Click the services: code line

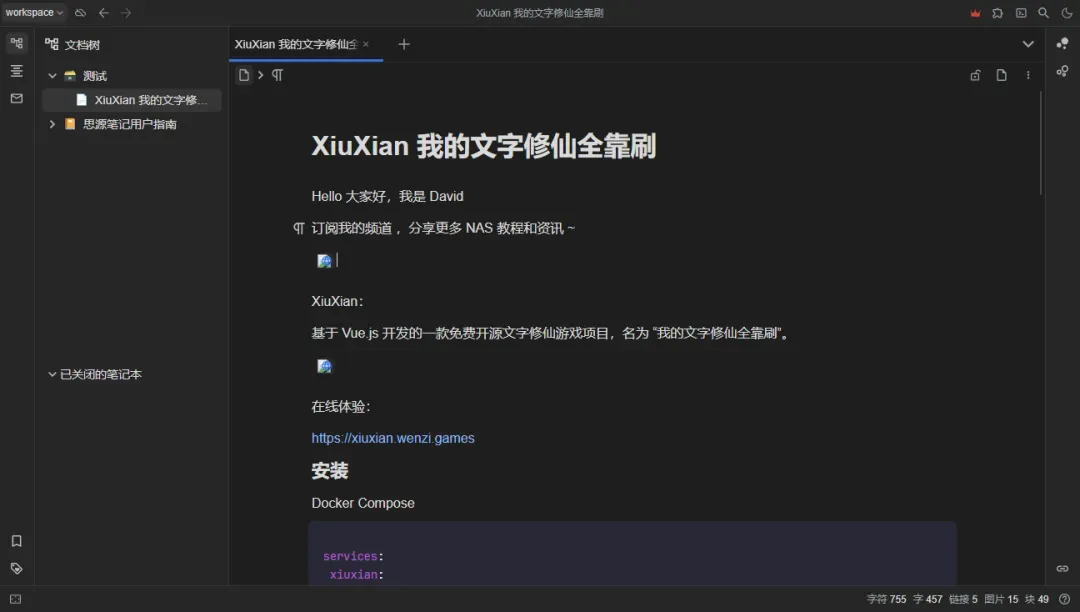coord(353,556)
